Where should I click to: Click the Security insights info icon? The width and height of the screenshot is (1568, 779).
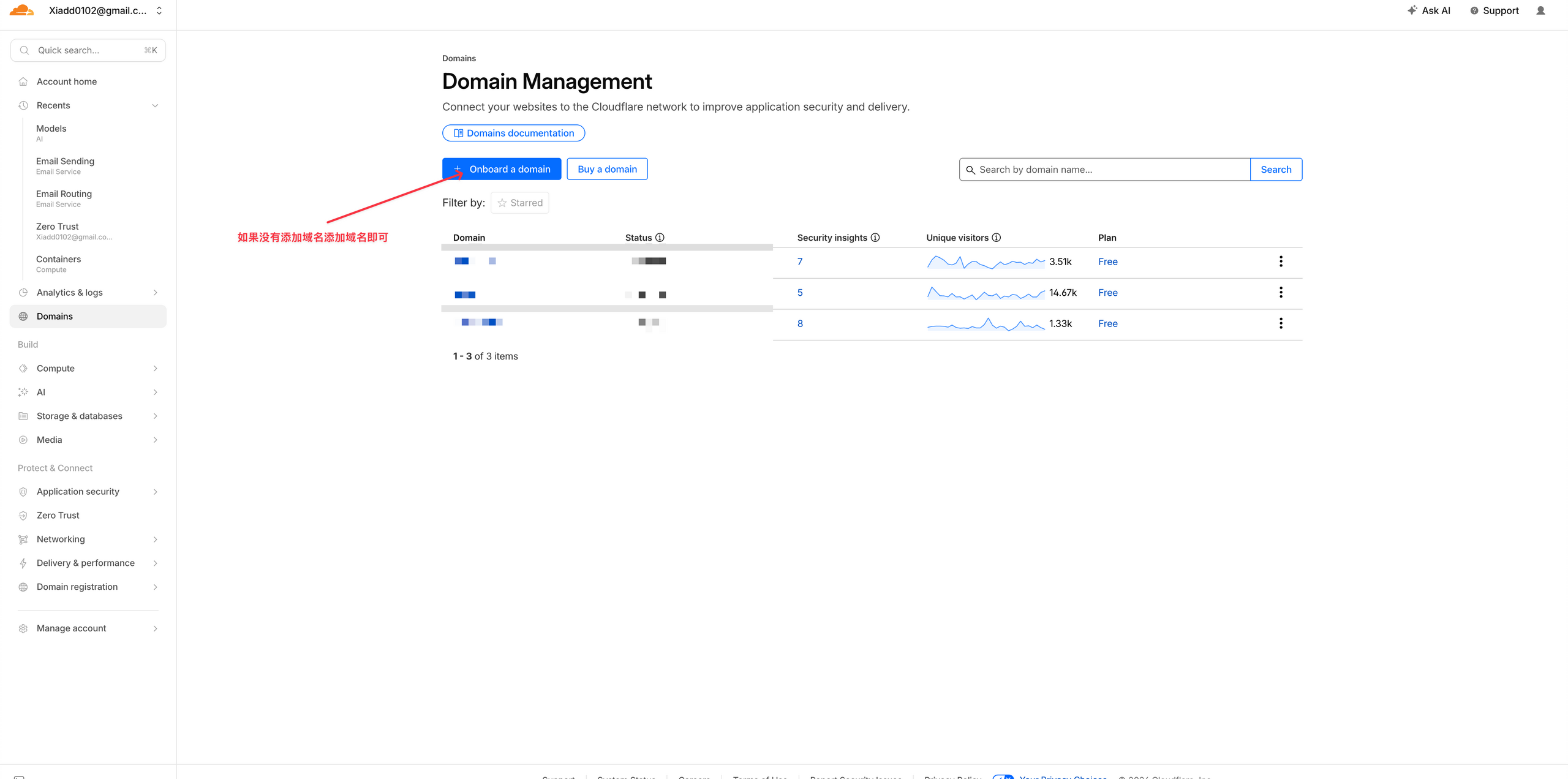875,238
